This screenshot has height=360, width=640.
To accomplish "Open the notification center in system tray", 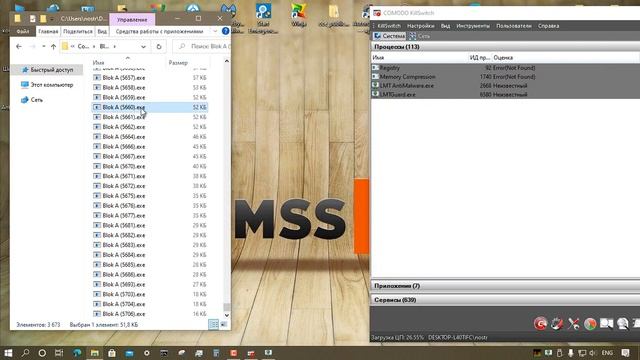I will (625, 353).
